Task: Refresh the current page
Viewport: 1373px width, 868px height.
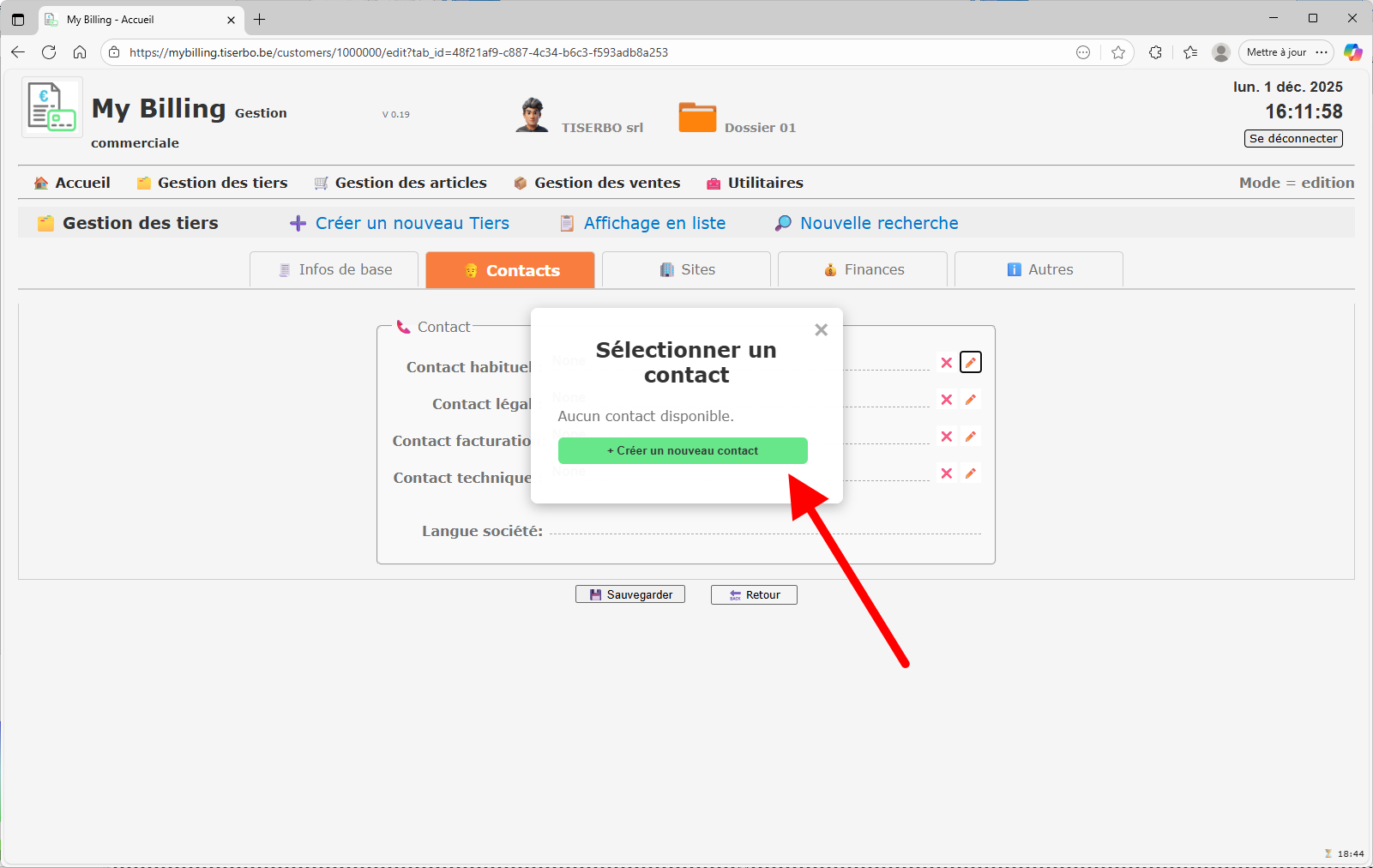Action: point(49,52)
